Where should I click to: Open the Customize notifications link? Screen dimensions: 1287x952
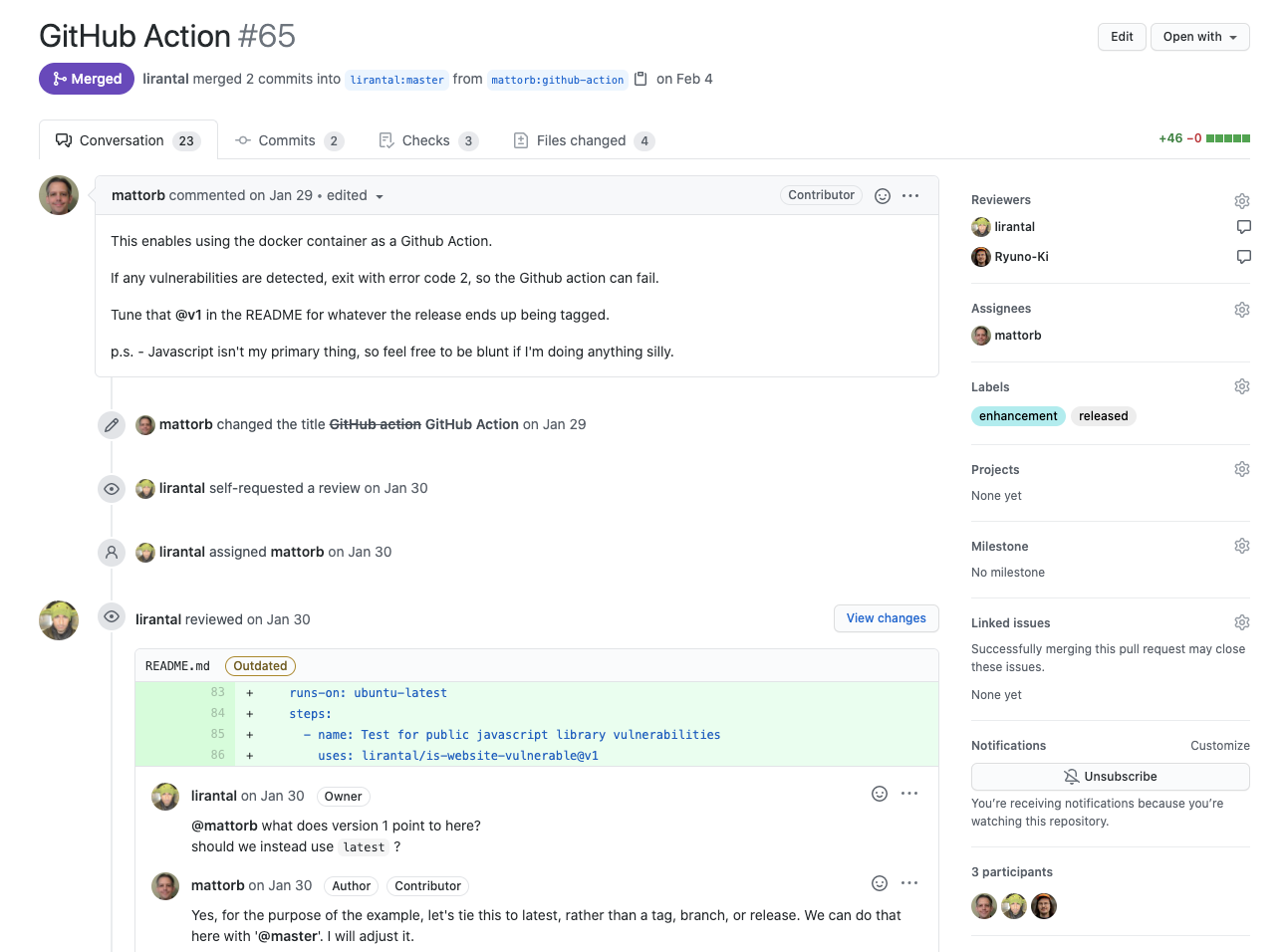tap(1219, 746)
